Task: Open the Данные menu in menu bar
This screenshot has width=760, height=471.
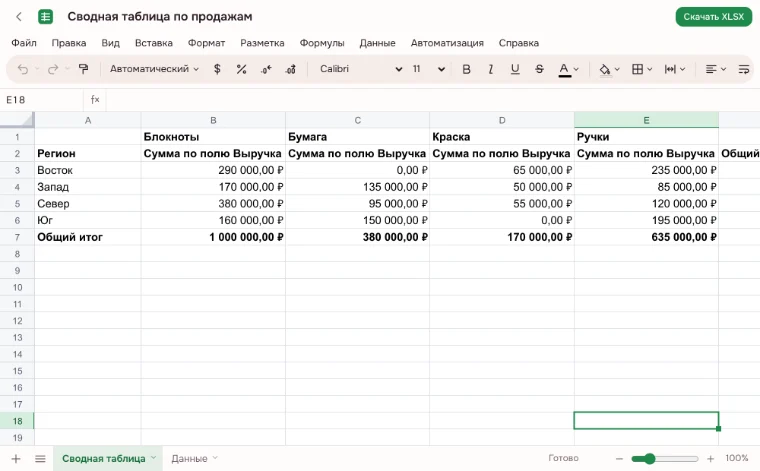Action: click(378, 43)
